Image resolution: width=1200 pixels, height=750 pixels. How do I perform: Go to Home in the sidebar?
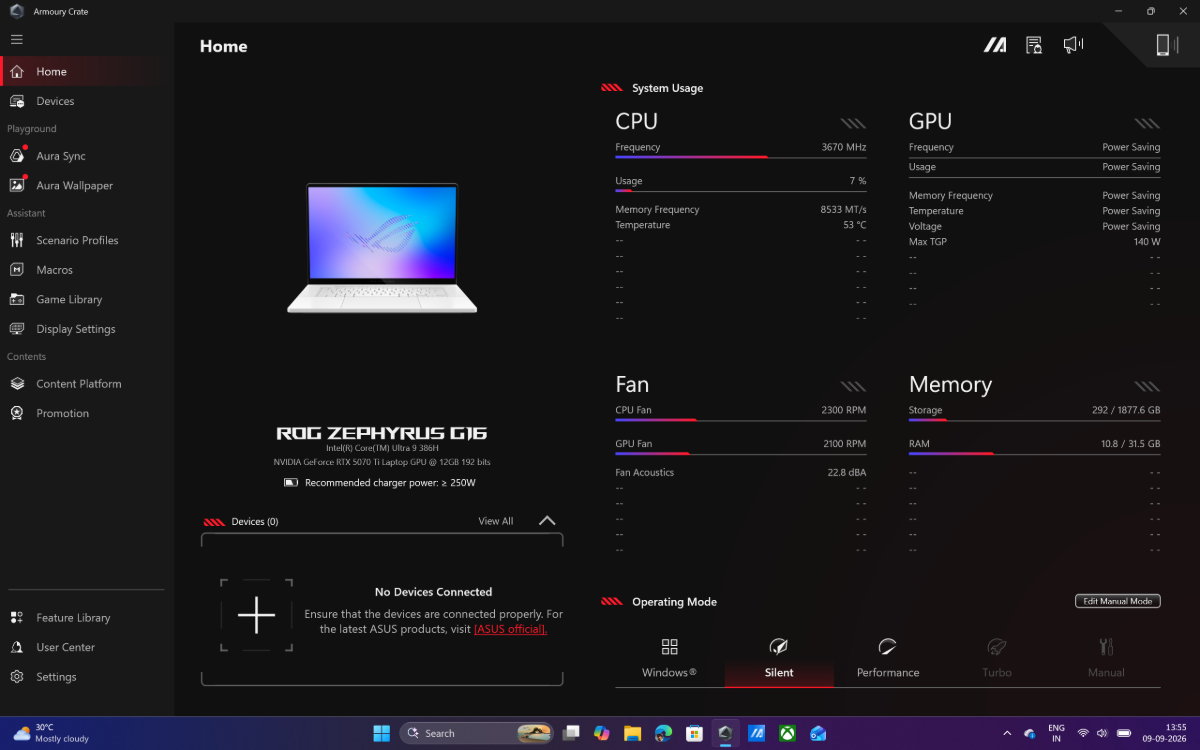(86, 72)
